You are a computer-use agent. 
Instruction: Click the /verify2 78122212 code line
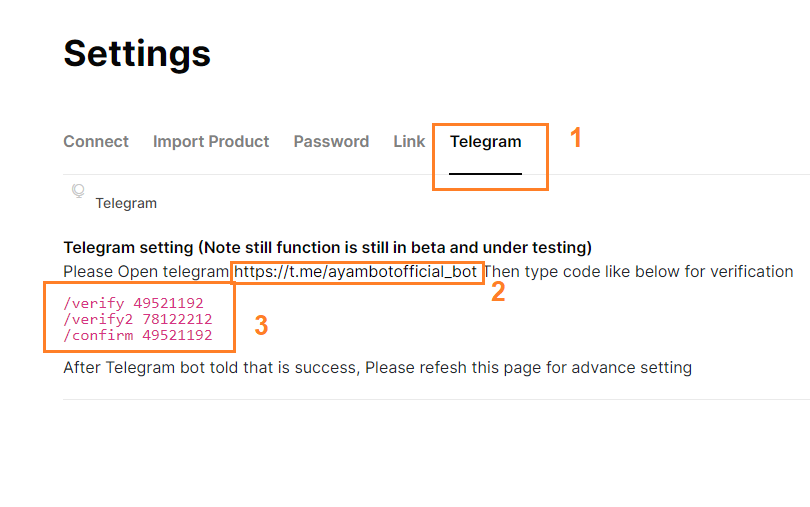point(137,319)
